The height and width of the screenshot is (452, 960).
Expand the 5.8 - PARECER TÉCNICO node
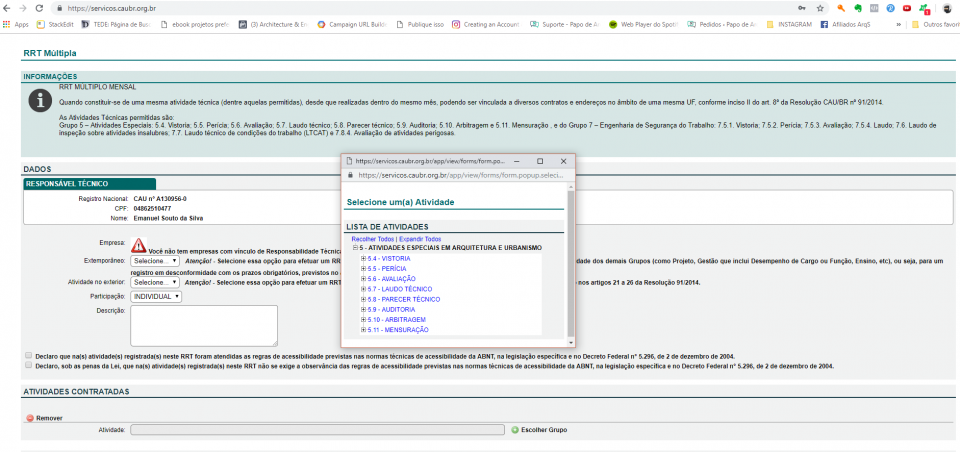[x=363, y=299]
